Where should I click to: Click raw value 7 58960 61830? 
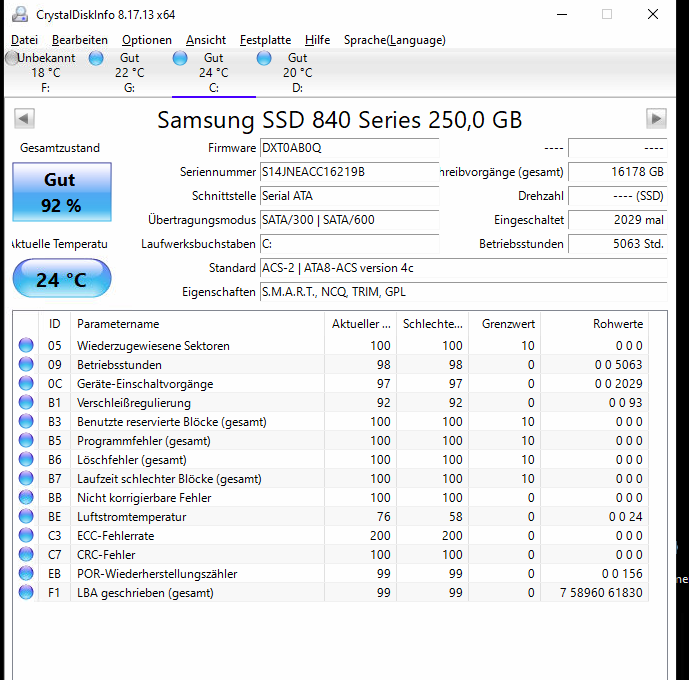click(601, 593)
